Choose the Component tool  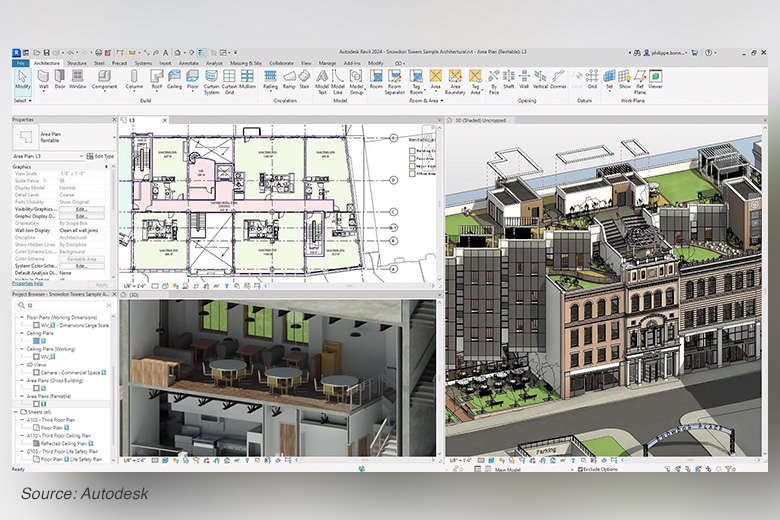pos(104,80)
